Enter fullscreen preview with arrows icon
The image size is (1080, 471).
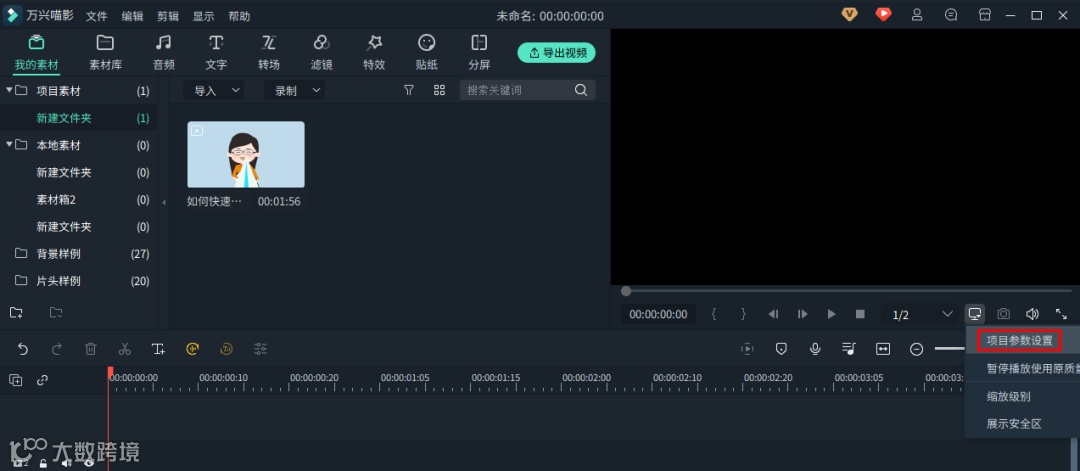coord(1061,314)
